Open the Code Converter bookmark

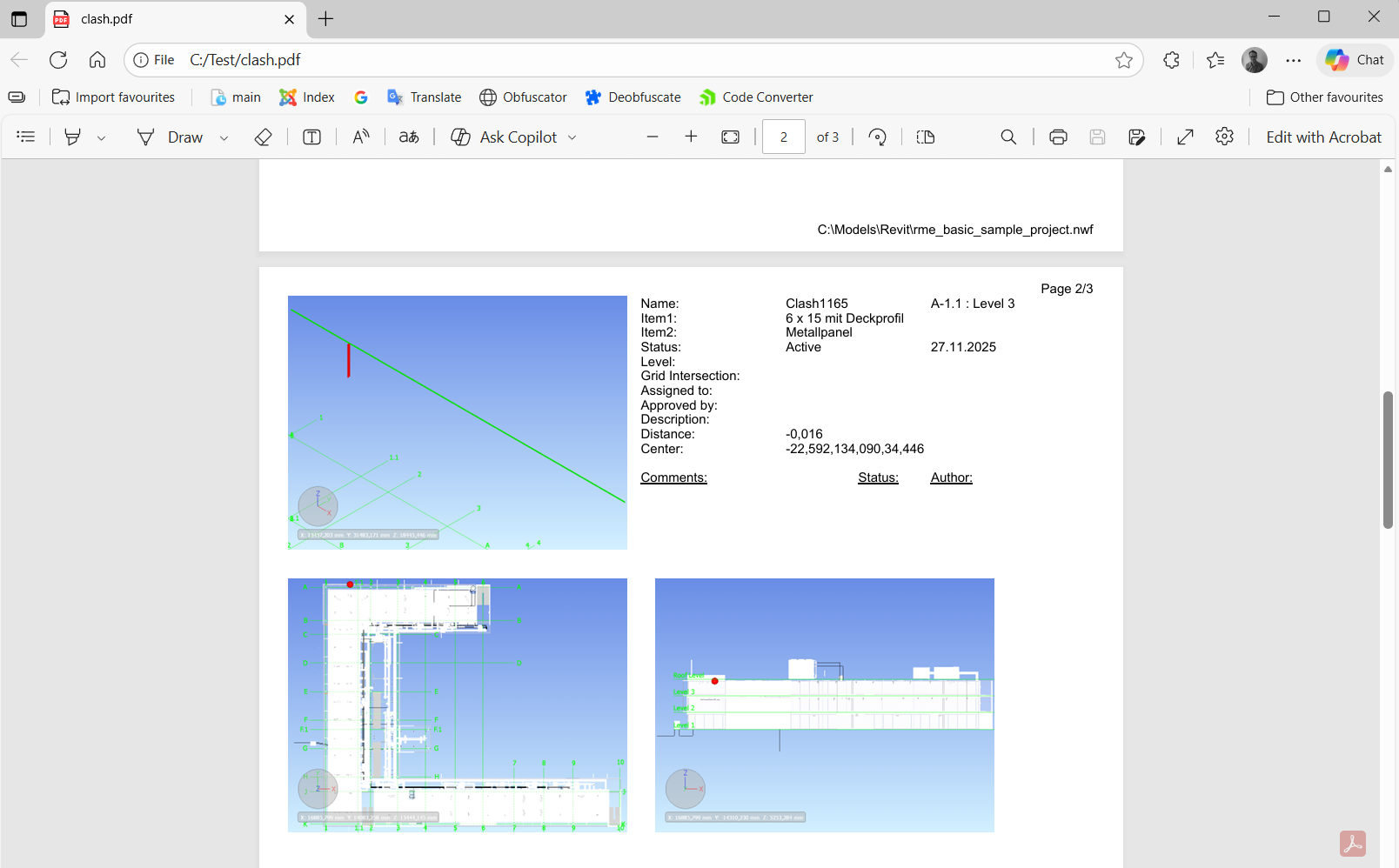756,97
